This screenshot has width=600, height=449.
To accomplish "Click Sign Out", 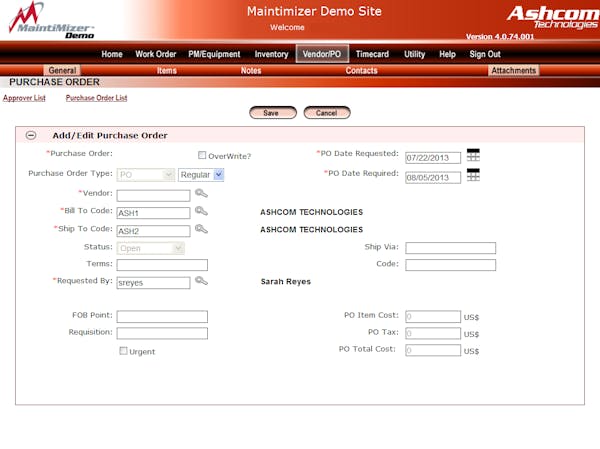I will pyautogui.click(x=485, y=54).
